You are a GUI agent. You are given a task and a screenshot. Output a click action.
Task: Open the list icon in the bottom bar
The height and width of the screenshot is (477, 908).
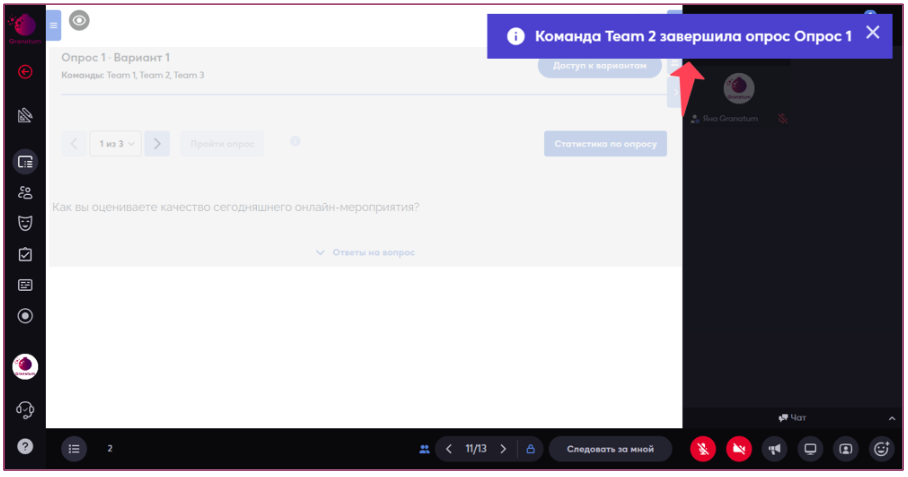coord(74,449)
